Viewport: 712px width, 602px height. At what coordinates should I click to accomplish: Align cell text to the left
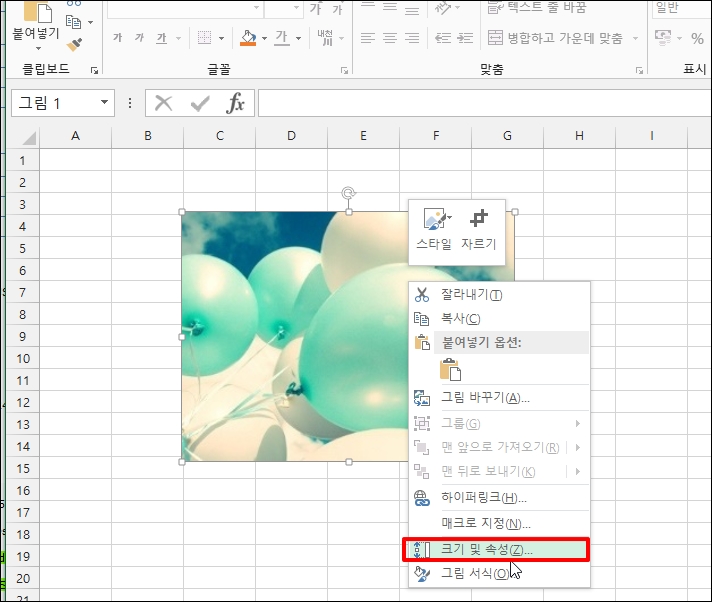(x=368, y=38)
